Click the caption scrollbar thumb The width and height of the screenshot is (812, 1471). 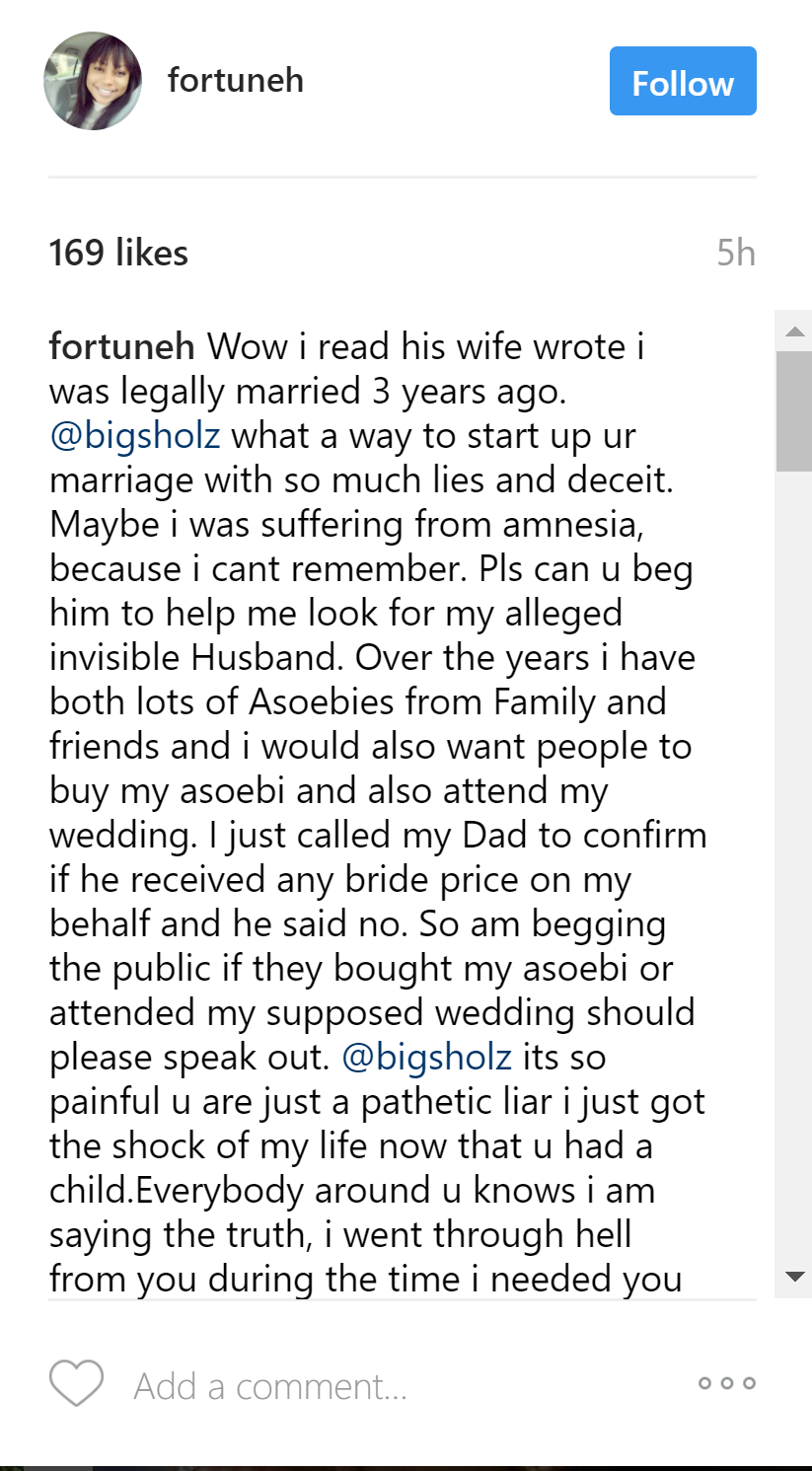tap(794, 409)
